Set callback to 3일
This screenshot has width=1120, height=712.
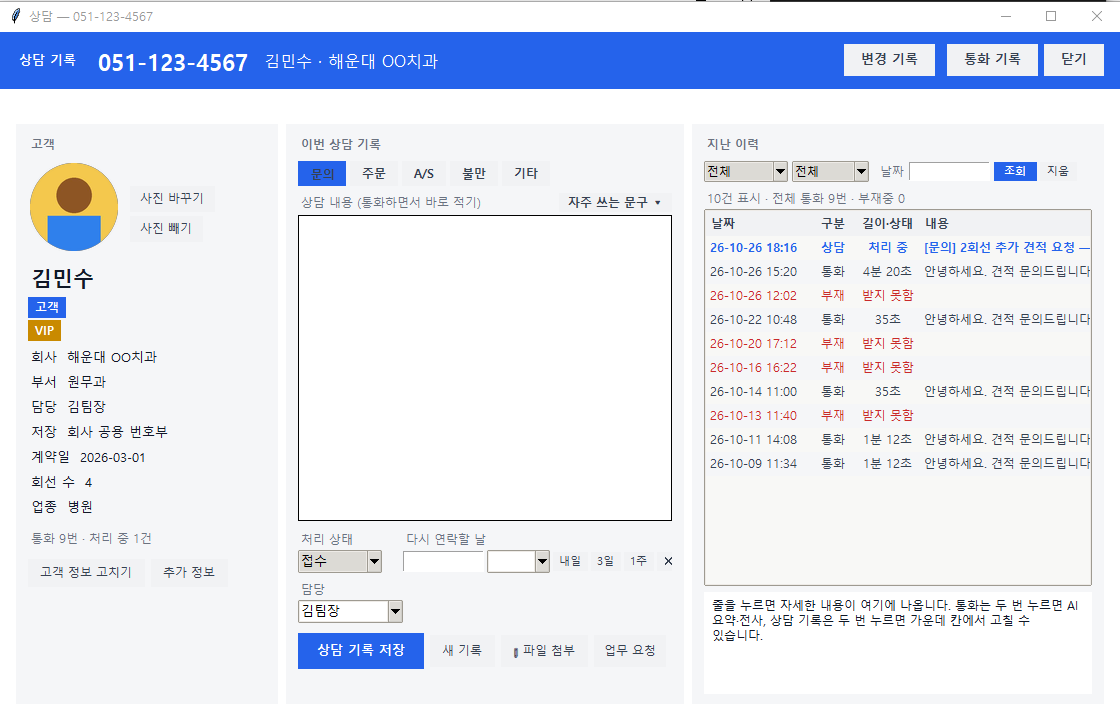click(605, 561)
